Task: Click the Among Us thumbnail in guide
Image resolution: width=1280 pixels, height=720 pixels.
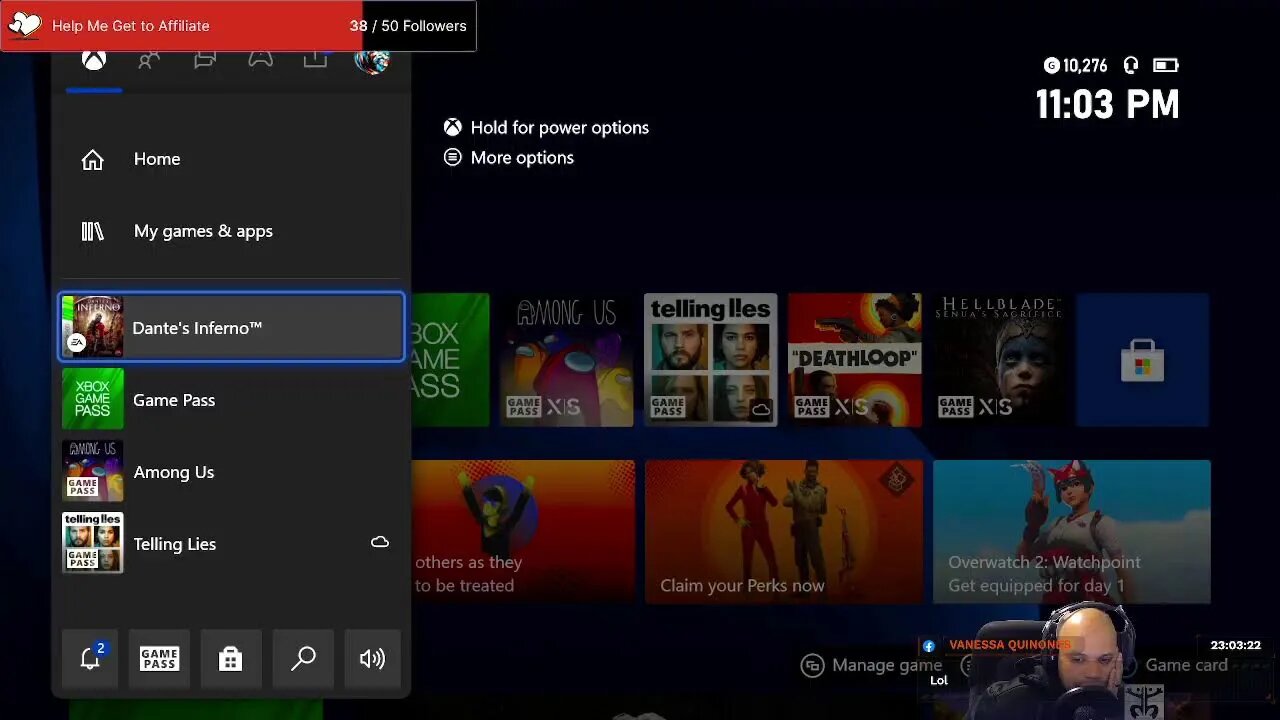Action: click(x=92, y=471)
